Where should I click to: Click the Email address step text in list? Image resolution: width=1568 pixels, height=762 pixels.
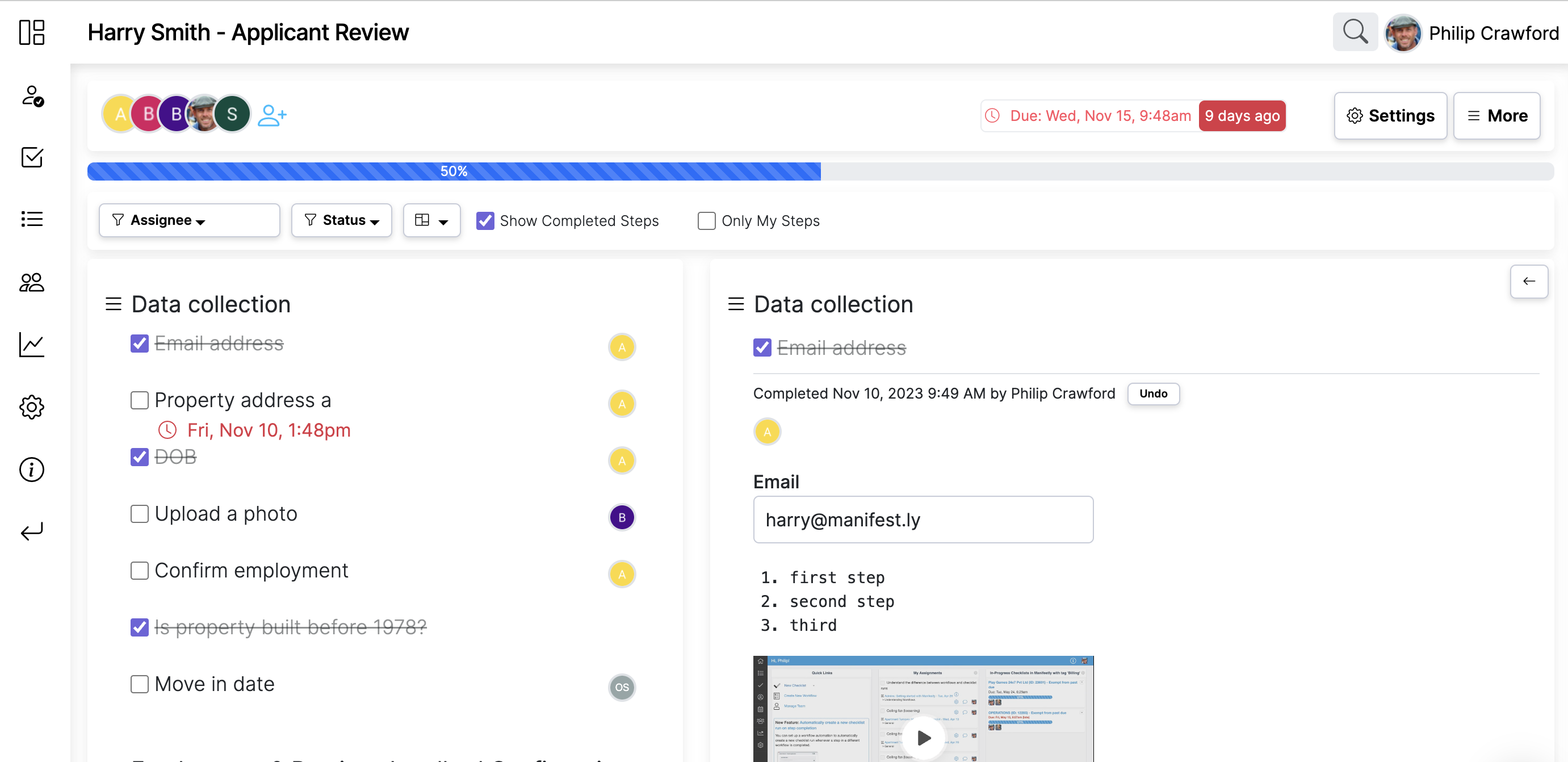pyautogui.click(x=219, y=344)
